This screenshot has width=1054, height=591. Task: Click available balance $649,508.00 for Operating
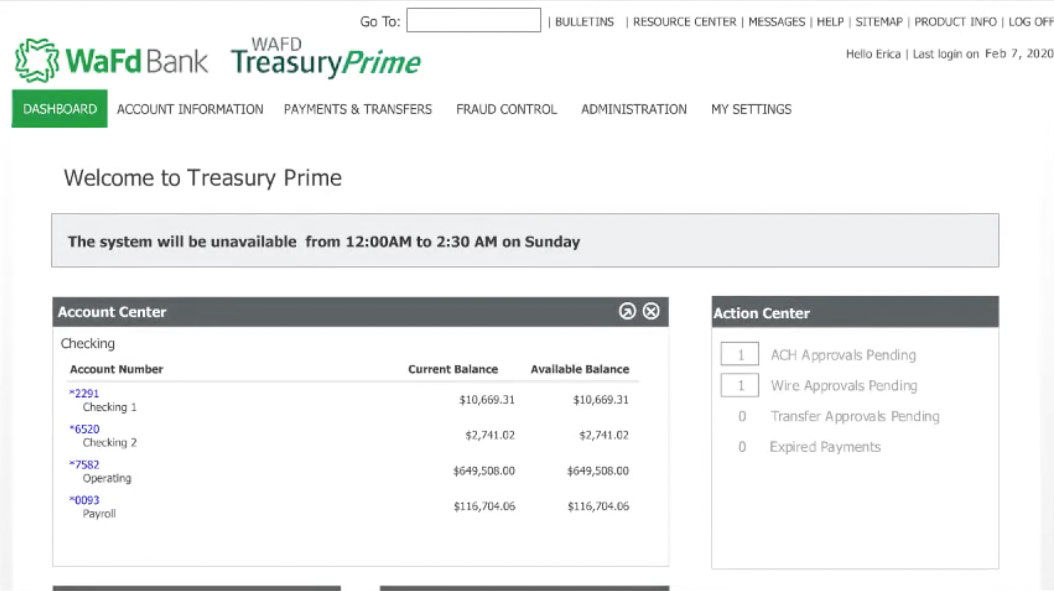[598, 471]
